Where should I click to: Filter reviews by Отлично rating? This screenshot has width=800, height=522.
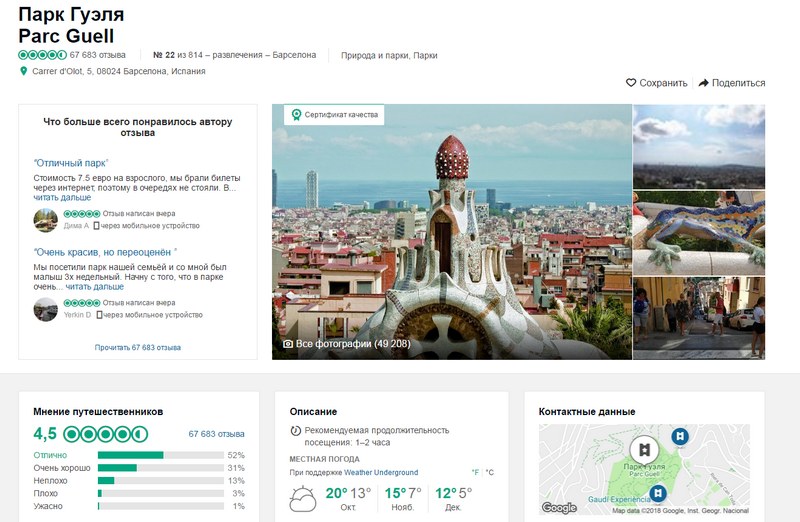click(50, 455)
